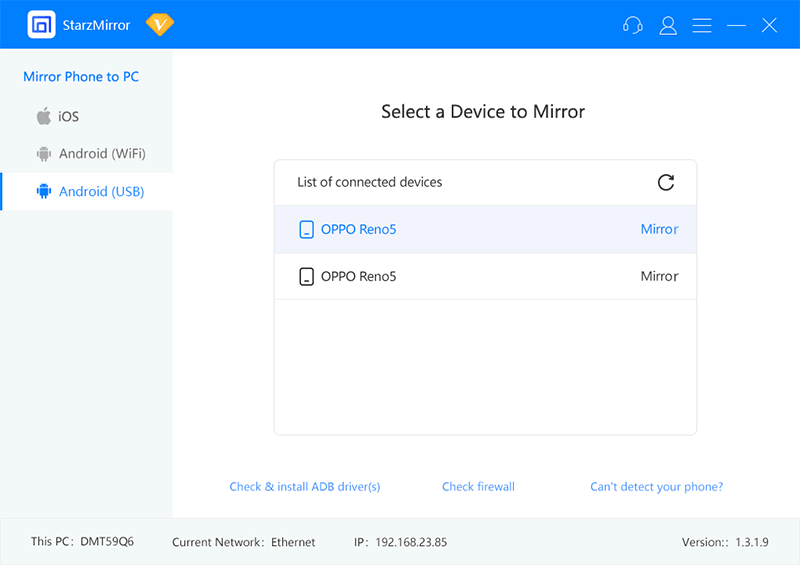Open the user account icon

pyautogui.click(x=668, y=25)
